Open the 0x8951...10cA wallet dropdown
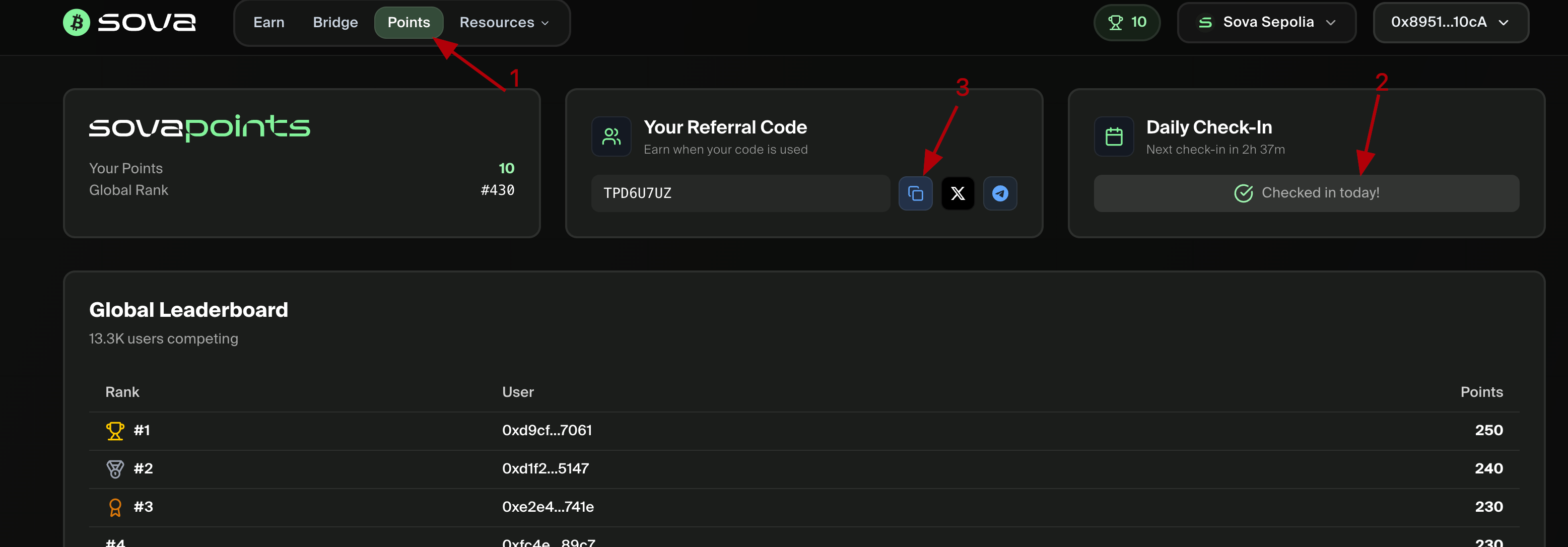Viewport: 1568px width, 547px height. 1450,23
